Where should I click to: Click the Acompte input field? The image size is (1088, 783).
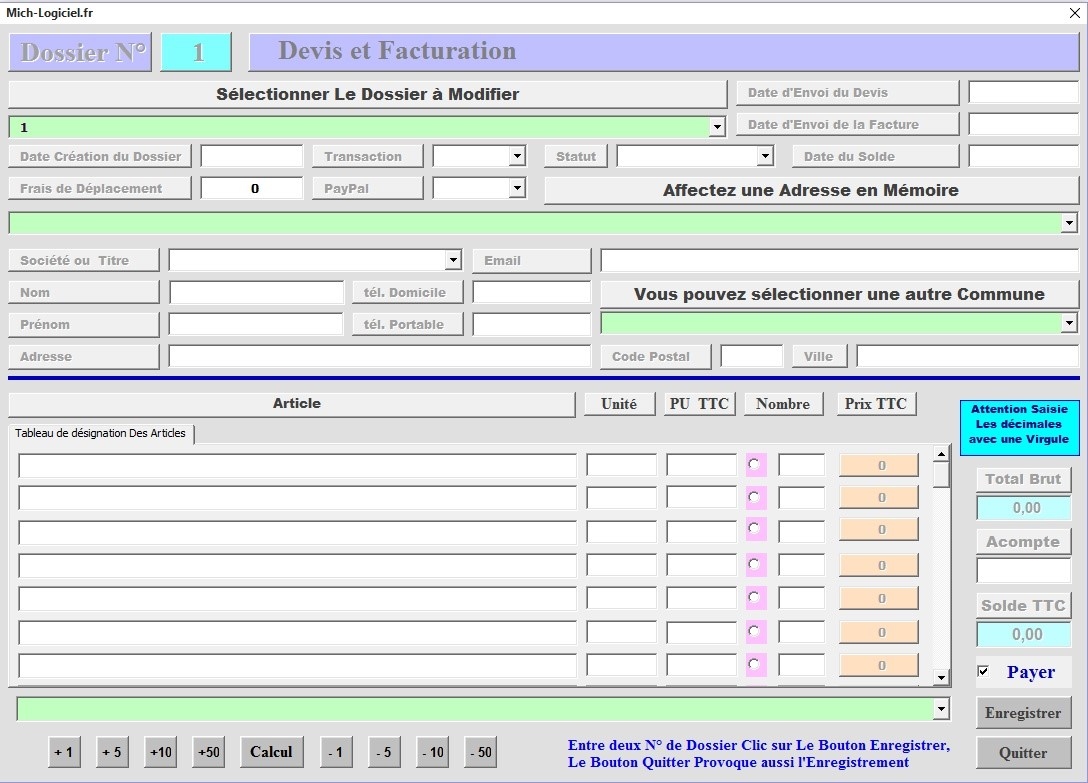pyautogui.click(x=1023, y=571)
